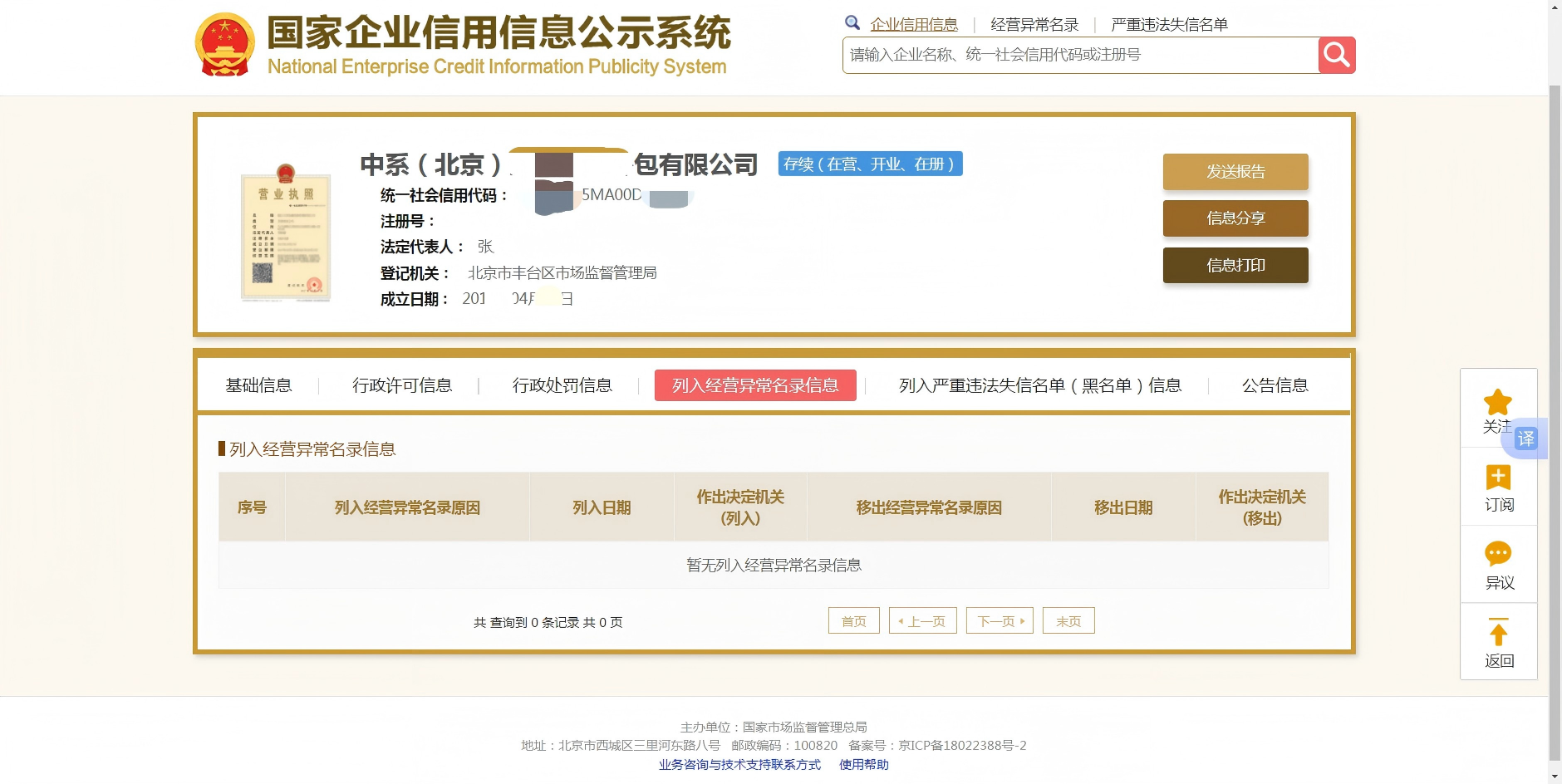Click the 经营异常名录 search category link
The width and height of the screenshot is (1562, 784).
[x=1034, y=25]
